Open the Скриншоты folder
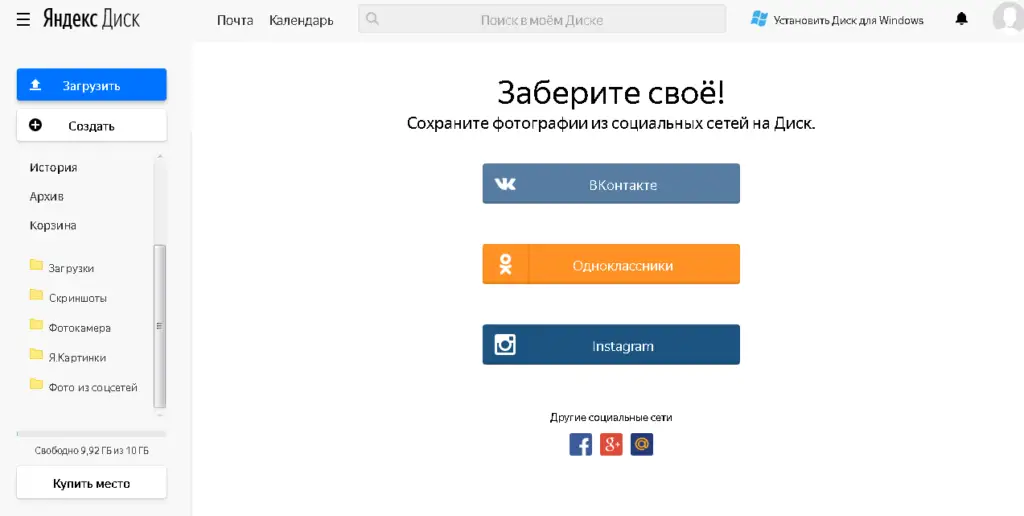This screenshot has height=516, width=1024. pyautogui.click(x=69, y=298)
